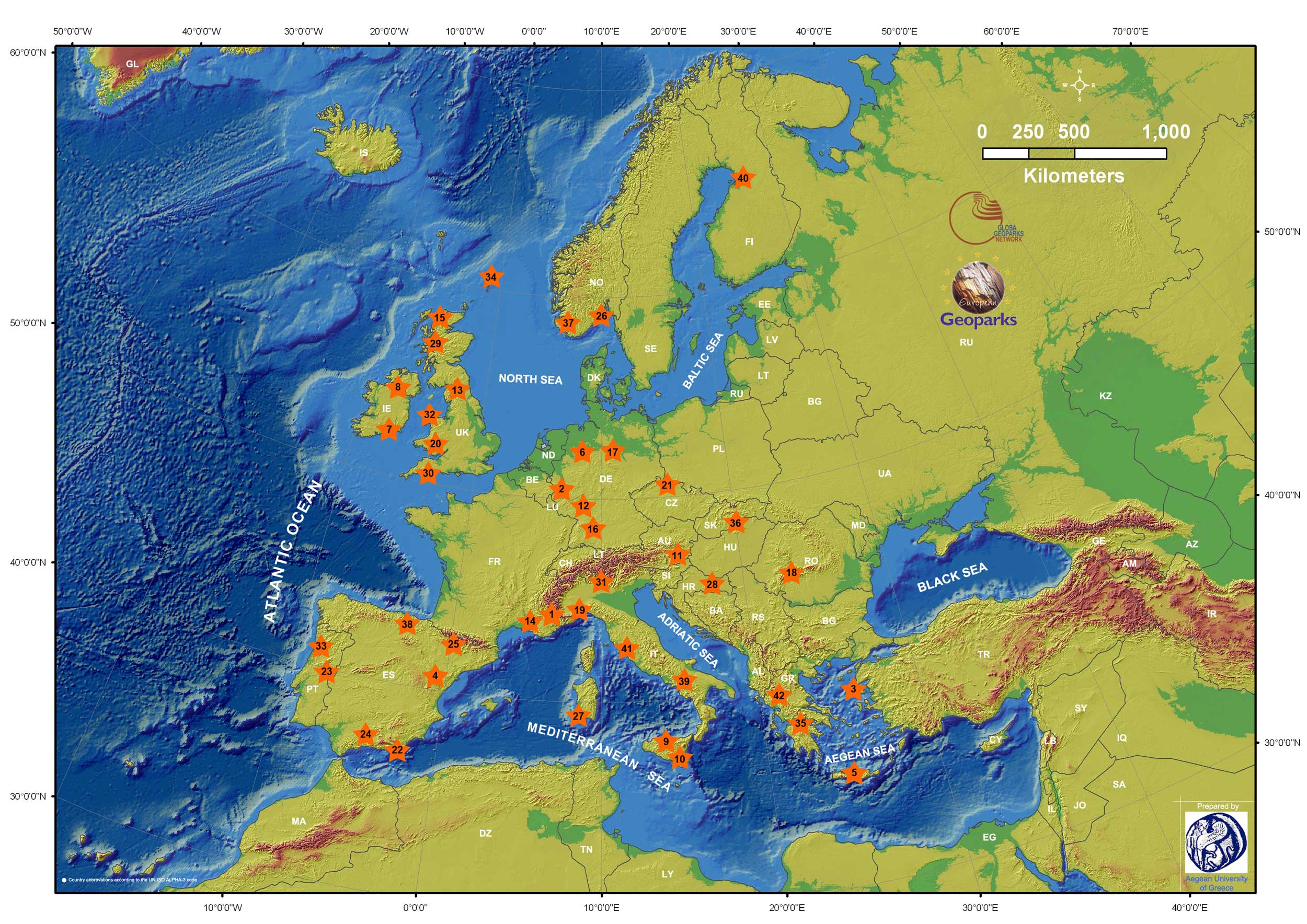Click the compass rose icon
This screenshot has height=924, width=1307.
tap(1079, 85)
